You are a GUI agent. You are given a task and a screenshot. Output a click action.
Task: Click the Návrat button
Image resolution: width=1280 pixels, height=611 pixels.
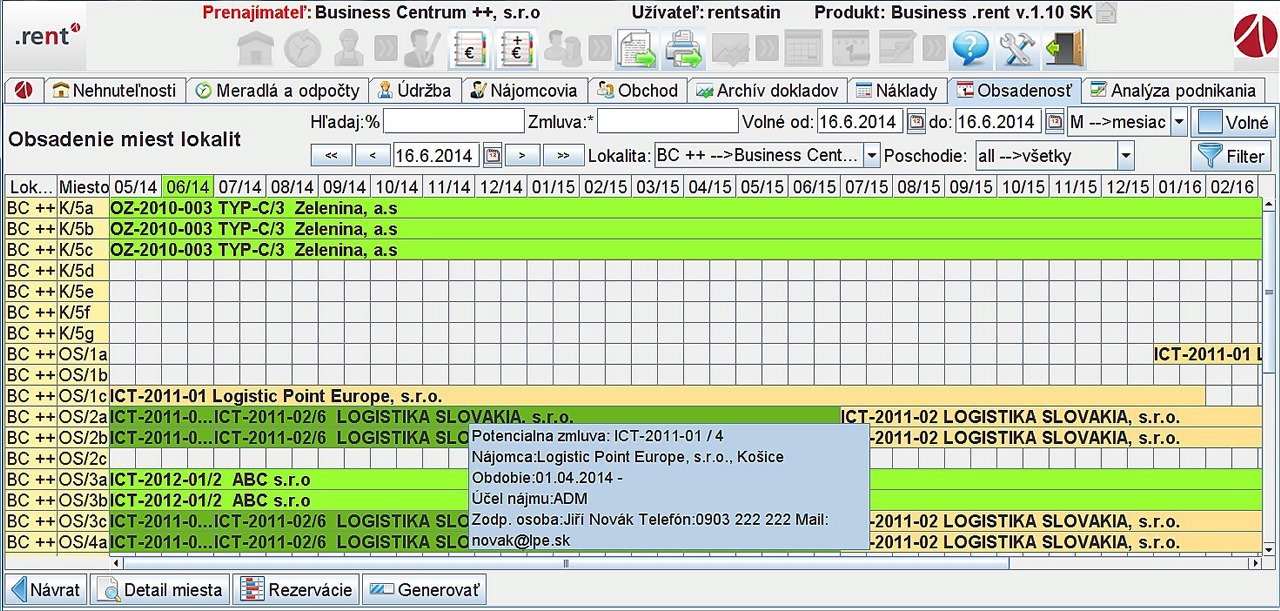pyautogui.click(x=46, y=589)
